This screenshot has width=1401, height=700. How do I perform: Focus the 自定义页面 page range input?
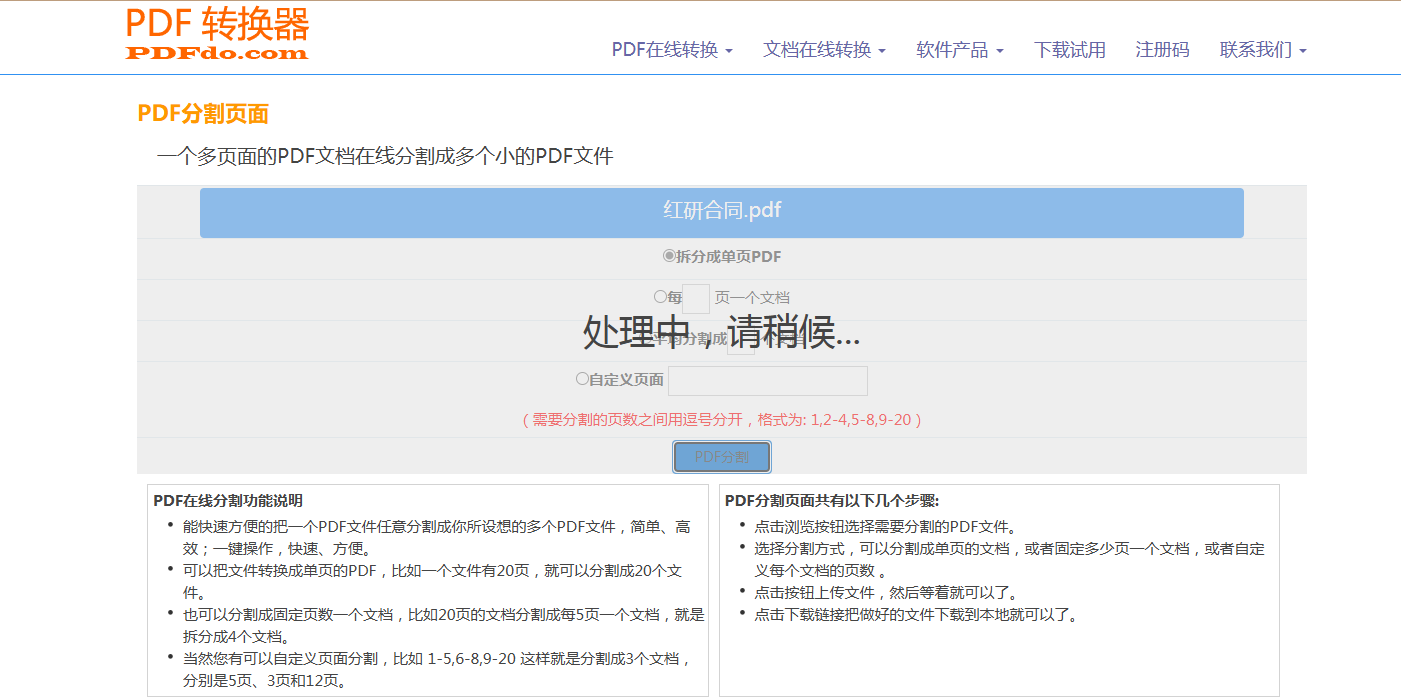point(767,381)
